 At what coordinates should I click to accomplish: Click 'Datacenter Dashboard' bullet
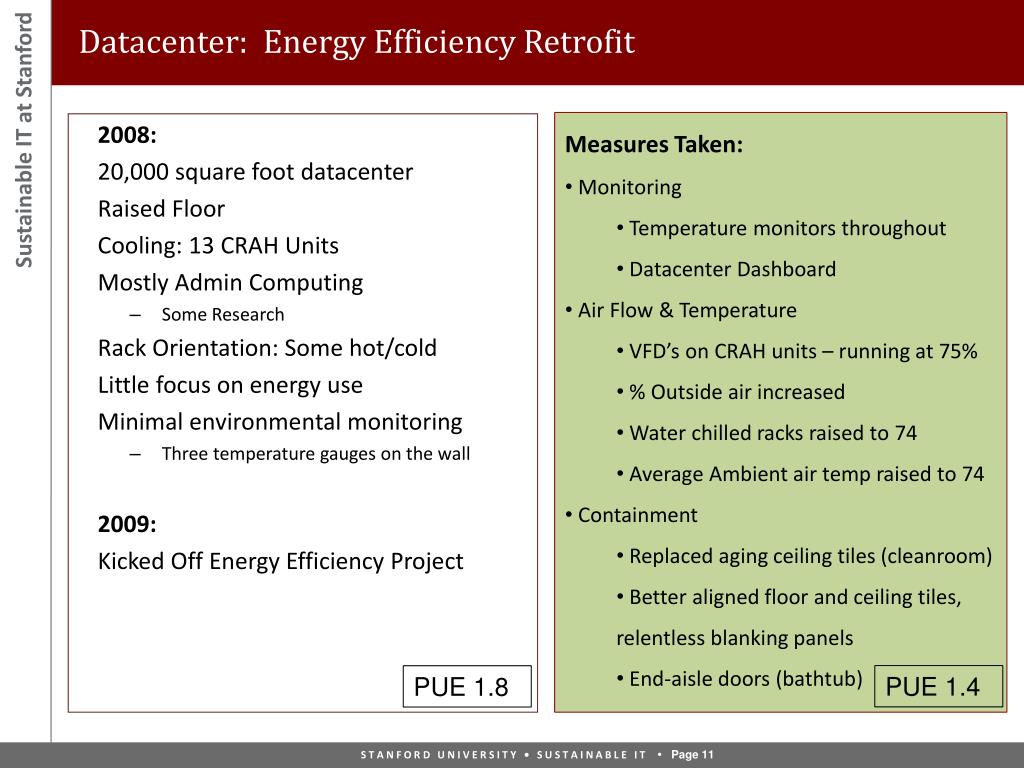click(x=726, y=270)
